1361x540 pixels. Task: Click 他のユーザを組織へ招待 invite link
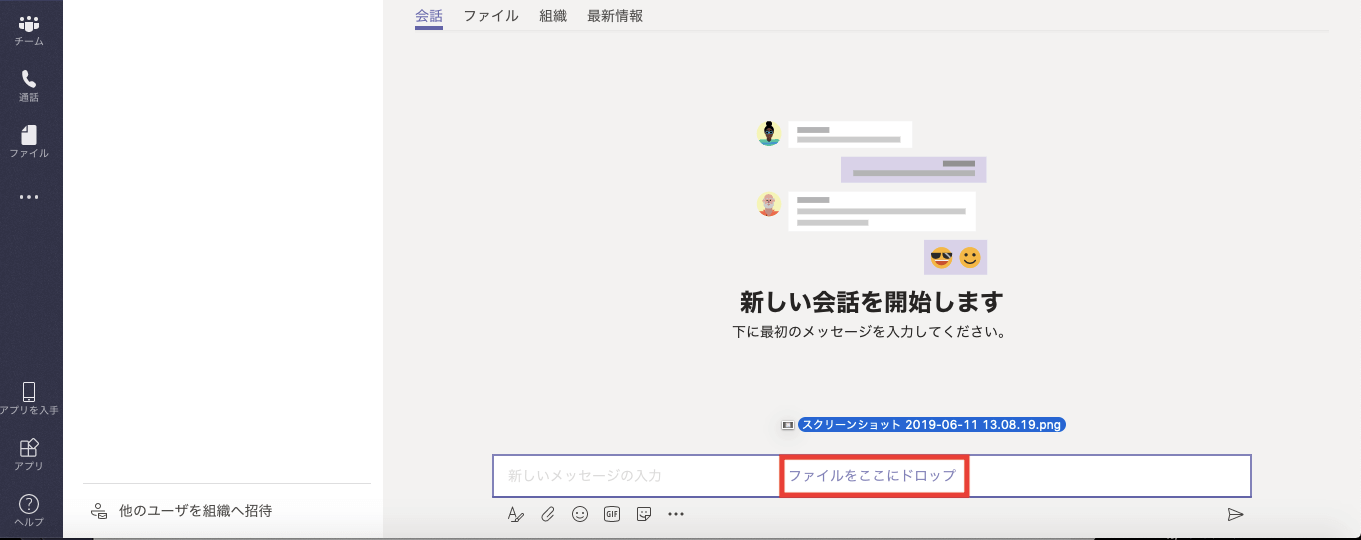195,511
